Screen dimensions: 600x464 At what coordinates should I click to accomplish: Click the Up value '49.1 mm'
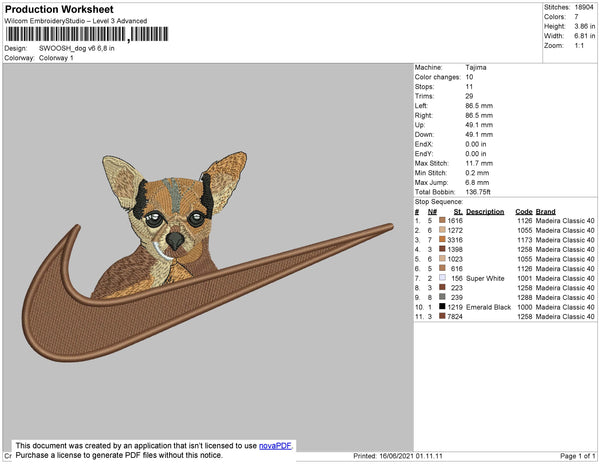point(479,125)
